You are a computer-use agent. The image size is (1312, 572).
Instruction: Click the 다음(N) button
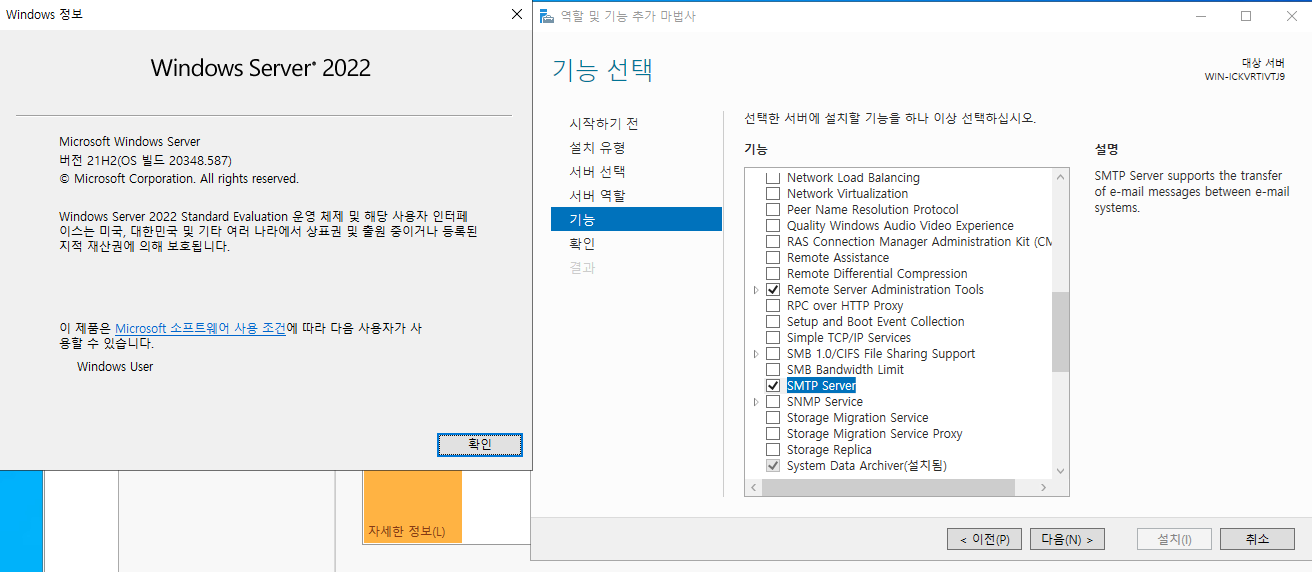click(x=1067, y=539)
